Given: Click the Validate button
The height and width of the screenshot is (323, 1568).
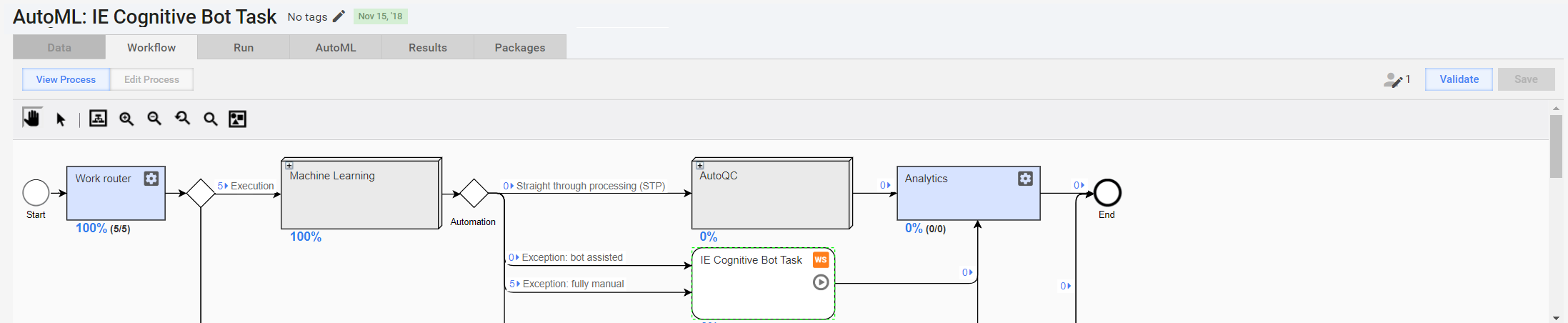Looking at the screenshot, I should point(1459,79).
